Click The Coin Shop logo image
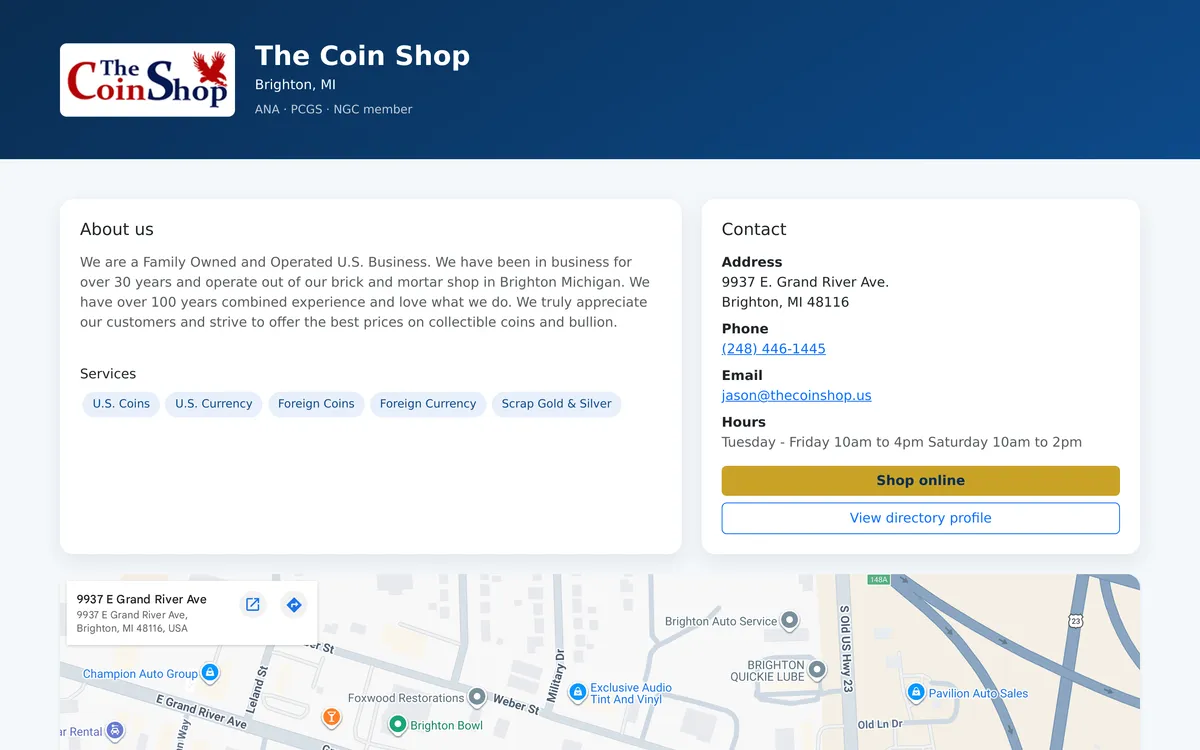 click(x=147, y=80)
